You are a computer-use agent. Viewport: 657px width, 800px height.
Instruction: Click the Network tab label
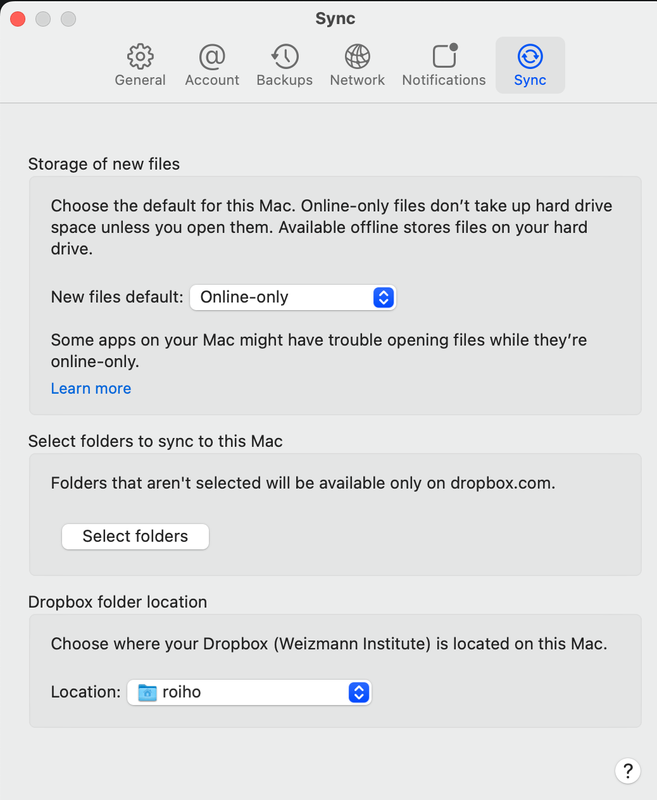click(x=357, y=80)
